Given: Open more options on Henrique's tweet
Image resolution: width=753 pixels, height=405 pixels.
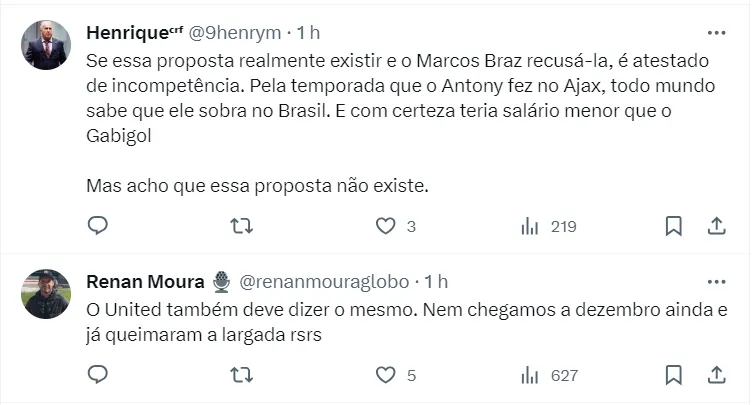Looking at the screenshot, I should click(716, 31).
